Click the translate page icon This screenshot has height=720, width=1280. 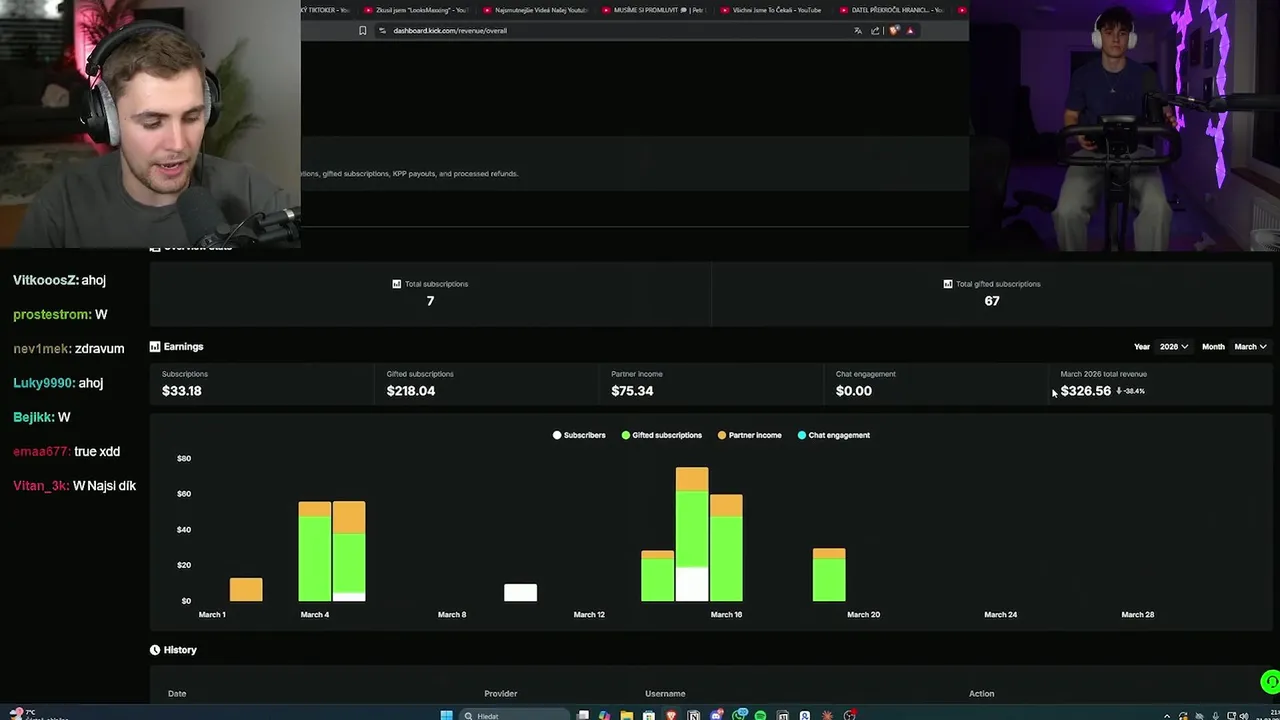coord(858,30)
